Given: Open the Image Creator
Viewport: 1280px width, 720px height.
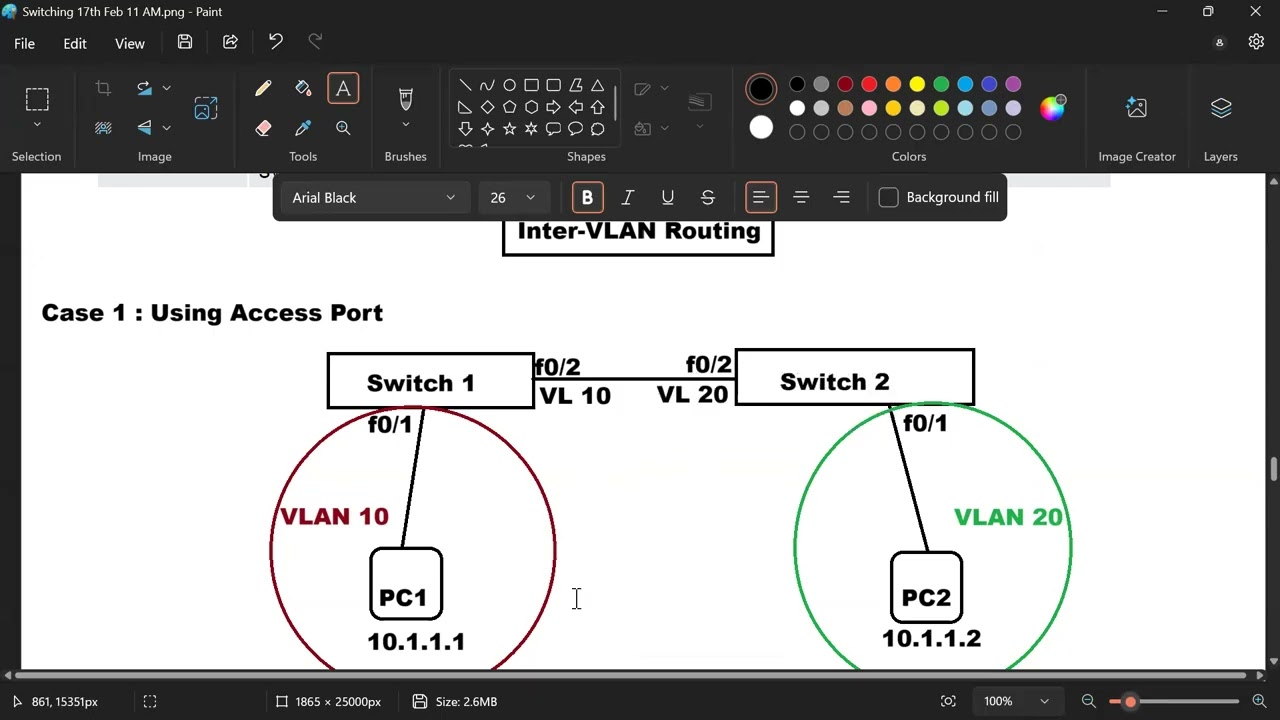Looking at the screenshot, I should click(1136, 108).
